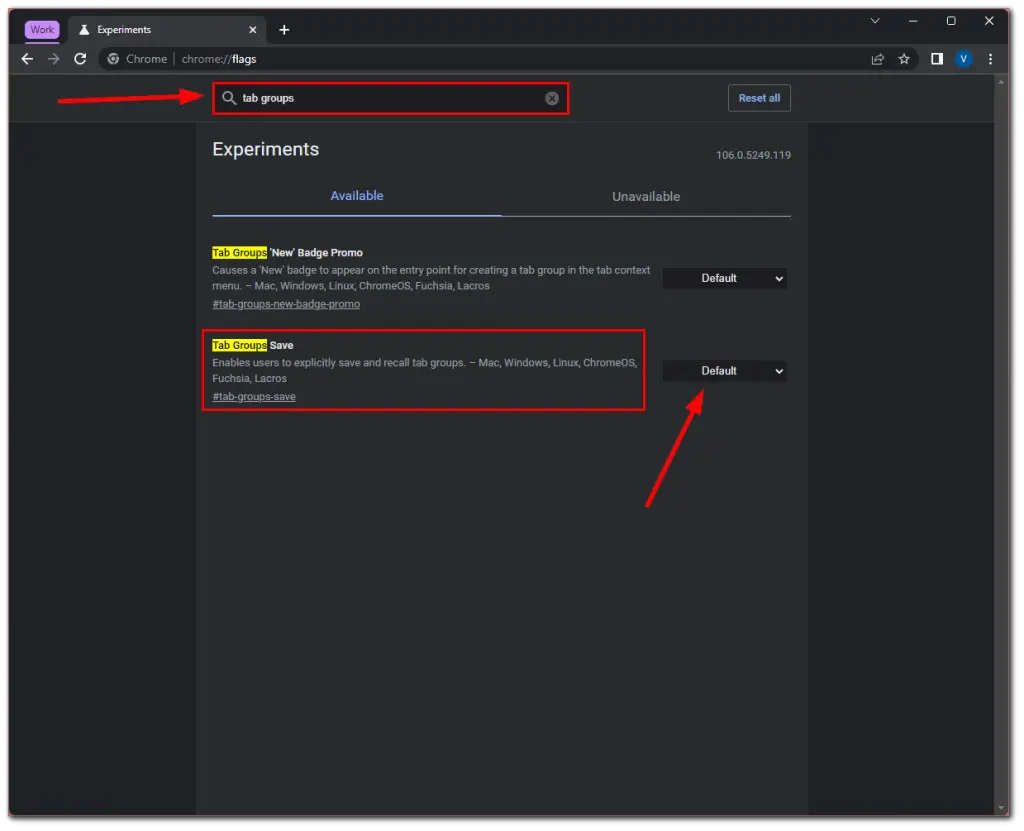
Task: Clear the search with the circled X
Action: (x=551, y=98)
